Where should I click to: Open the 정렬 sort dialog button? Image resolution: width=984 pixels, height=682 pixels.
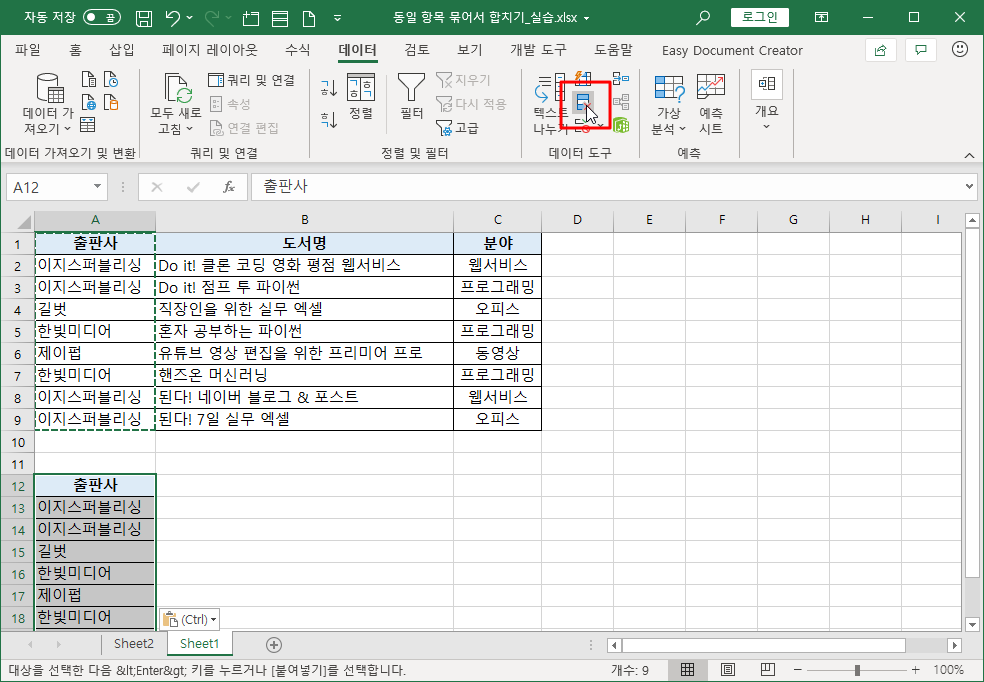(361, 97)
